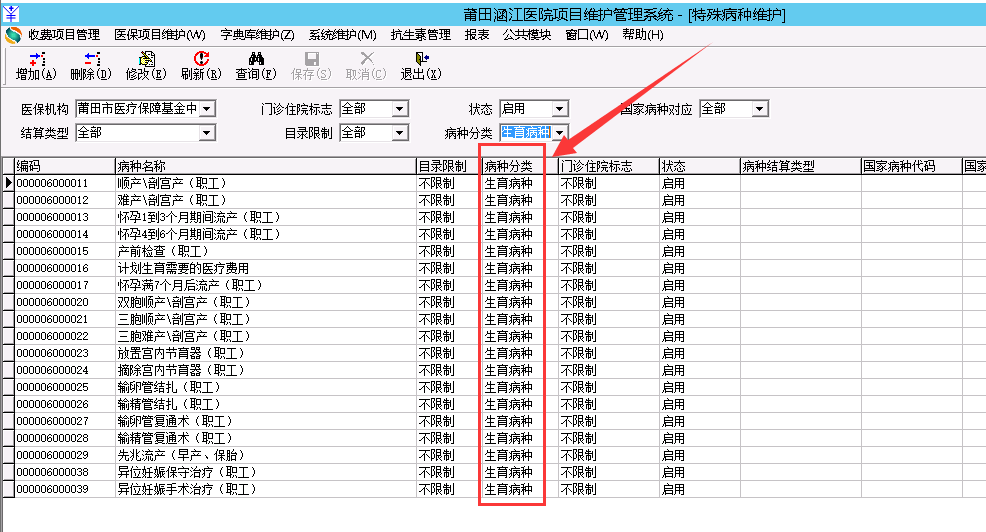The height and width of the screenshot is (532, 986).
Task: Click the 病种分类 column header
Action: pos(520,166)
